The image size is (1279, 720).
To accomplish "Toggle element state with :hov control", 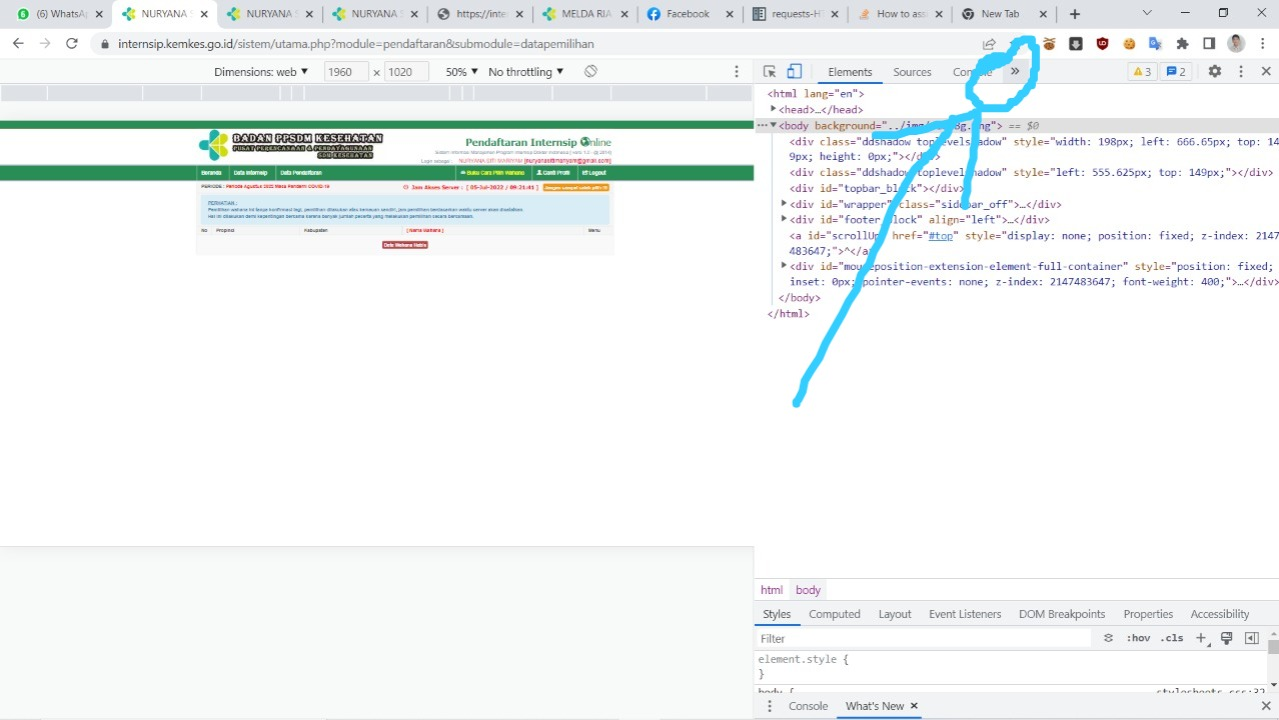I will 1138,638.
